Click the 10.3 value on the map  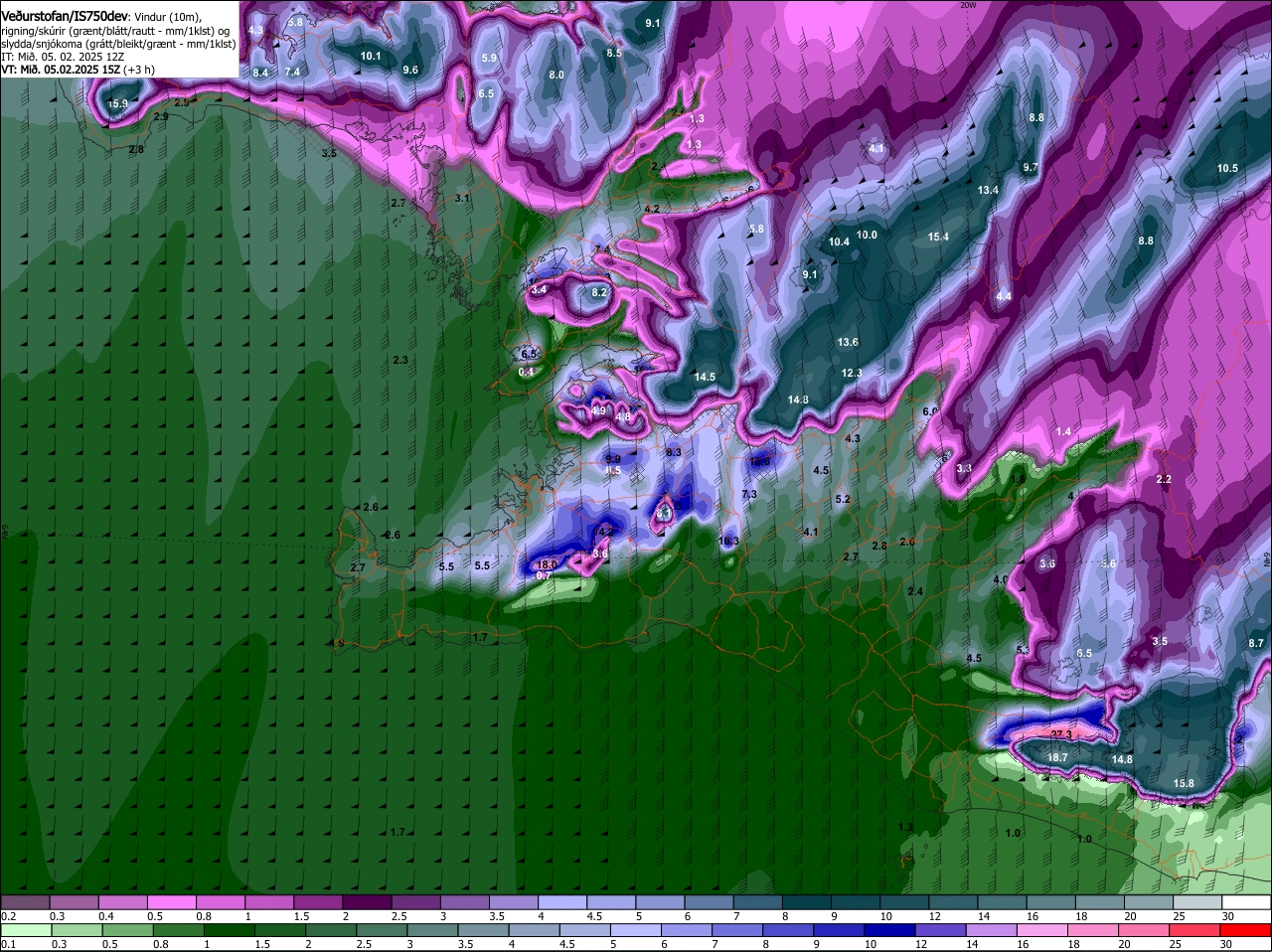pyautogui.click(x=728, y=541)
